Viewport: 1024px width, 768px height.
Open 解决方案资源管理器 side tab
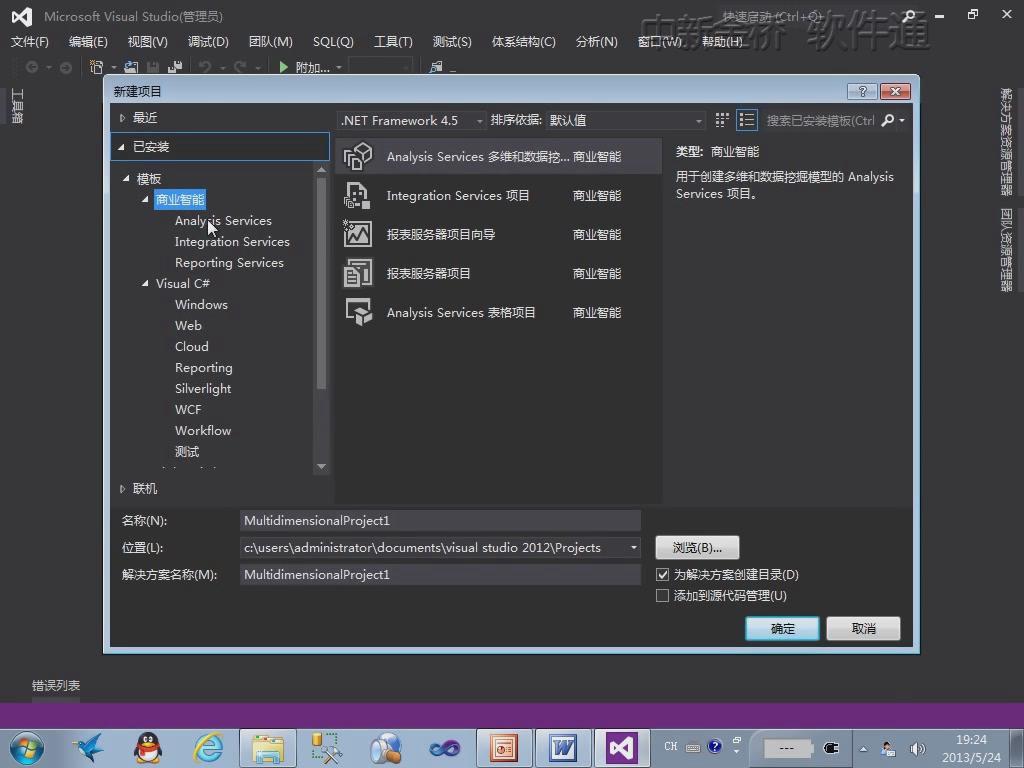1006,142
